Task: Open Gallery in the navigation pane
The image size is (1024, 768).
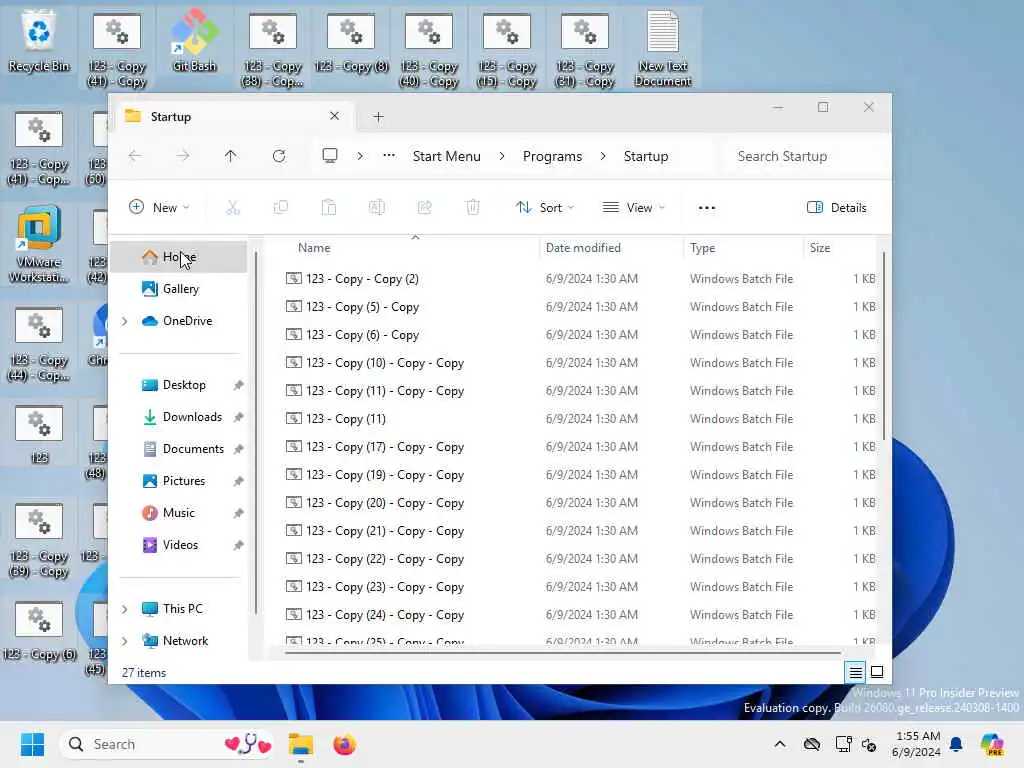Action: (x=179, y=289)
